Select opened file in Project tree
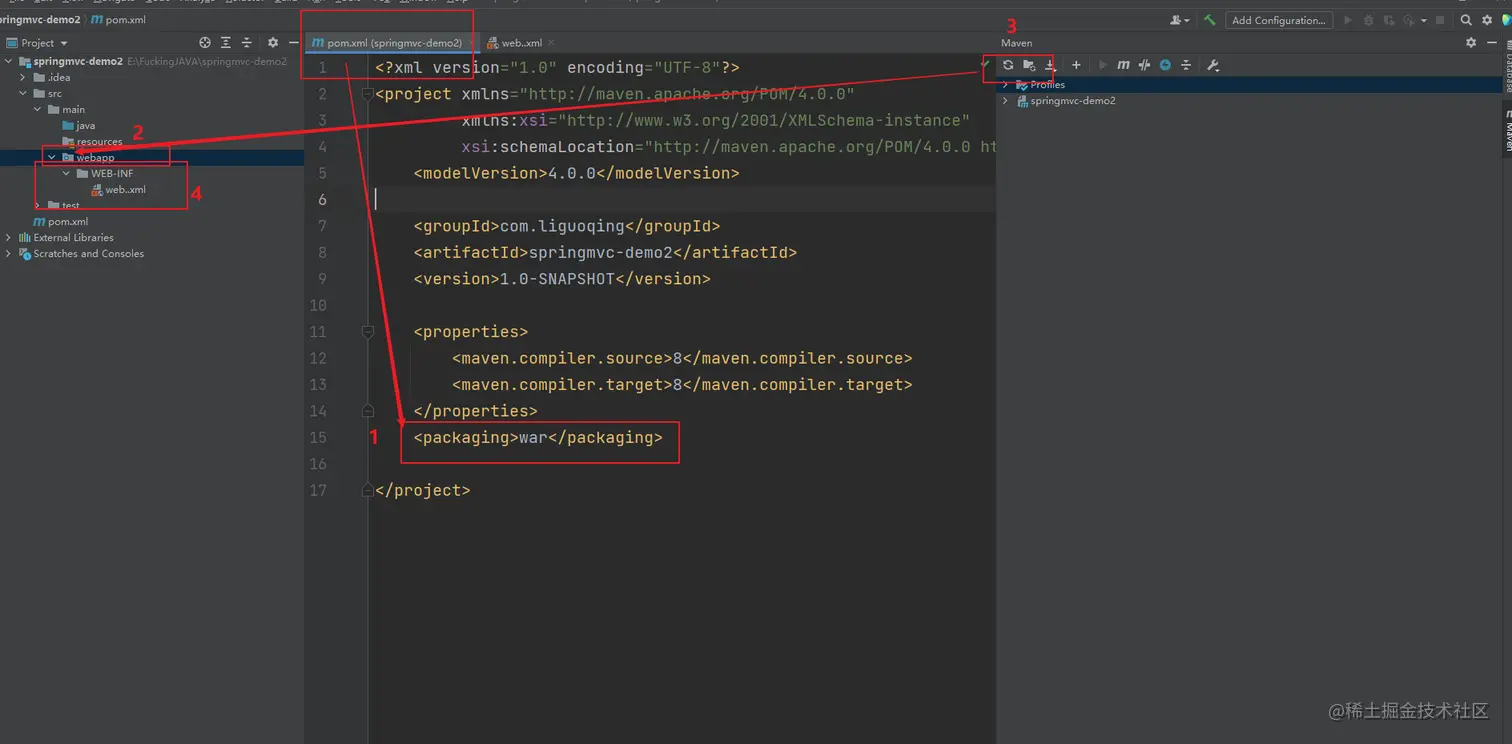1512x744 pixels. click(x=205, y=43)
